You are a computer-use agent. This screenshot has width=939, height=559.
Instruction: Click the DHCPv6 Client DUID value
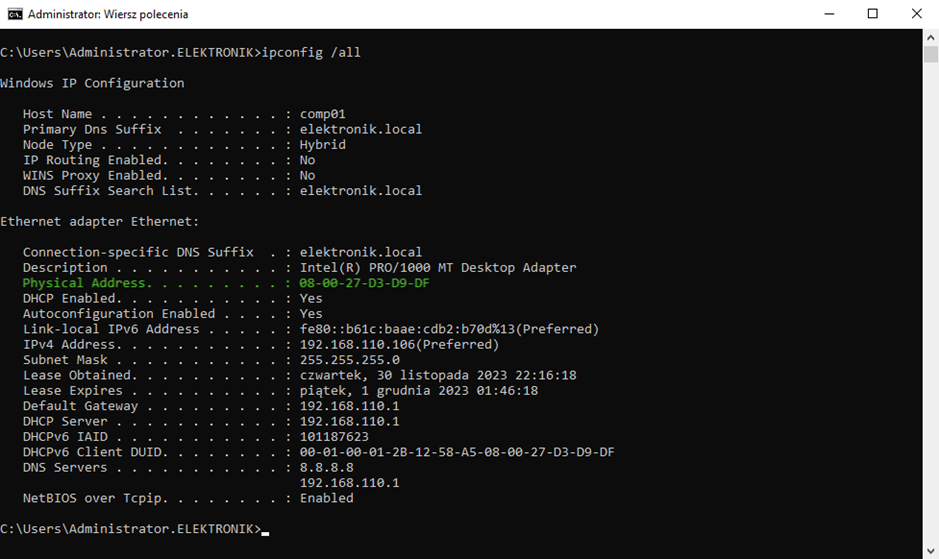[457, 452]
